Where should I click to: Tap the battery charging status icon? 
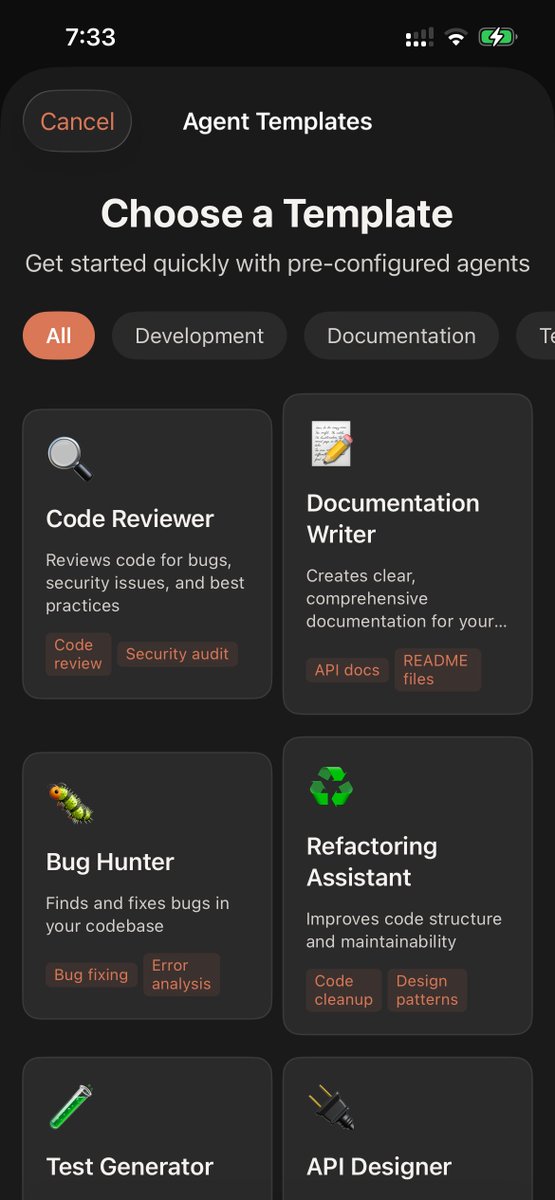coord(497,37)
